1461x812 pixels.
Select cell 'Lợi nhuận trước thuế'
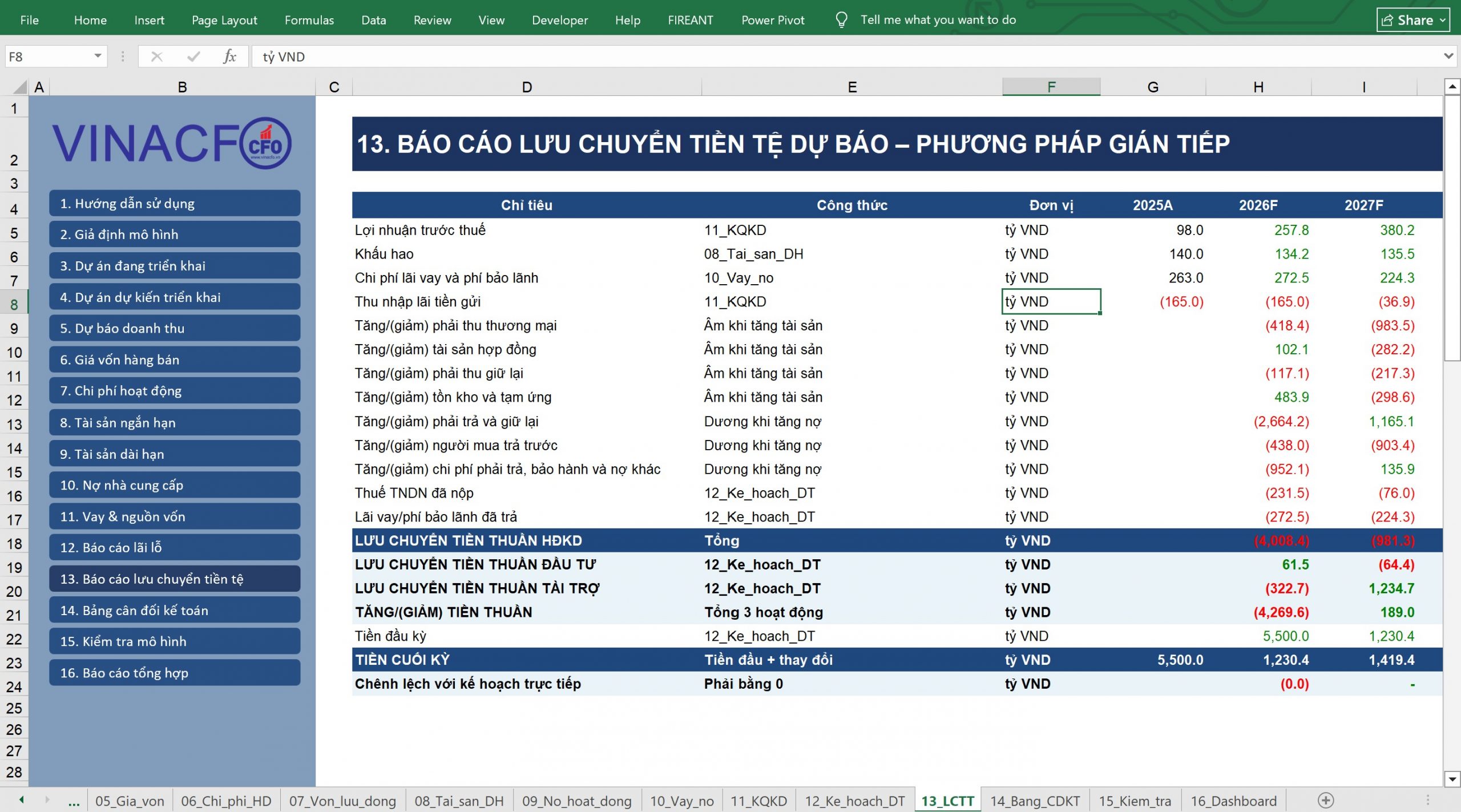click(x=527, y=230)
